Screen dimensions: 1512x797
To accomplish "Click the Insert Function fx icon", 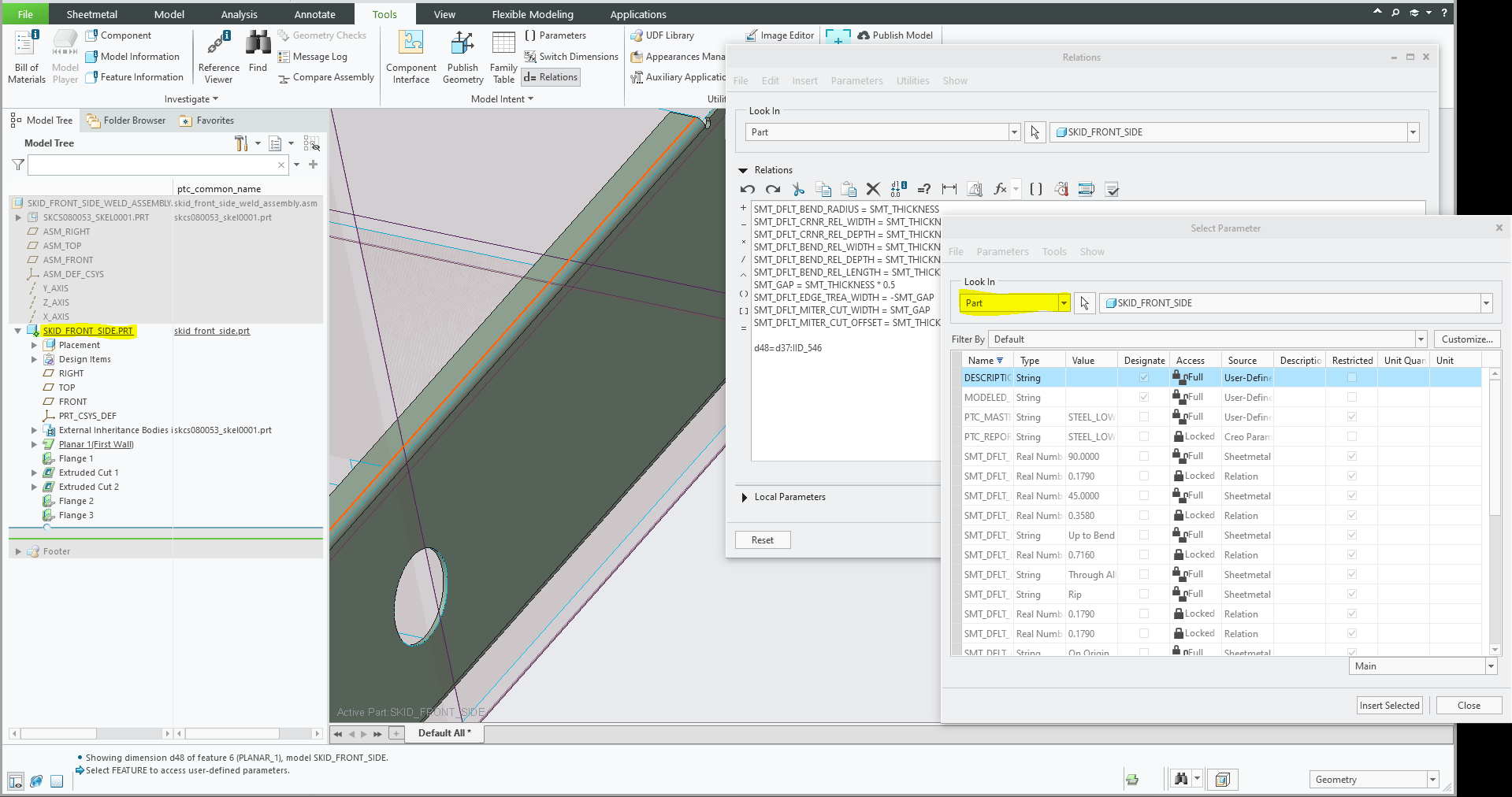I will [999, 189].
